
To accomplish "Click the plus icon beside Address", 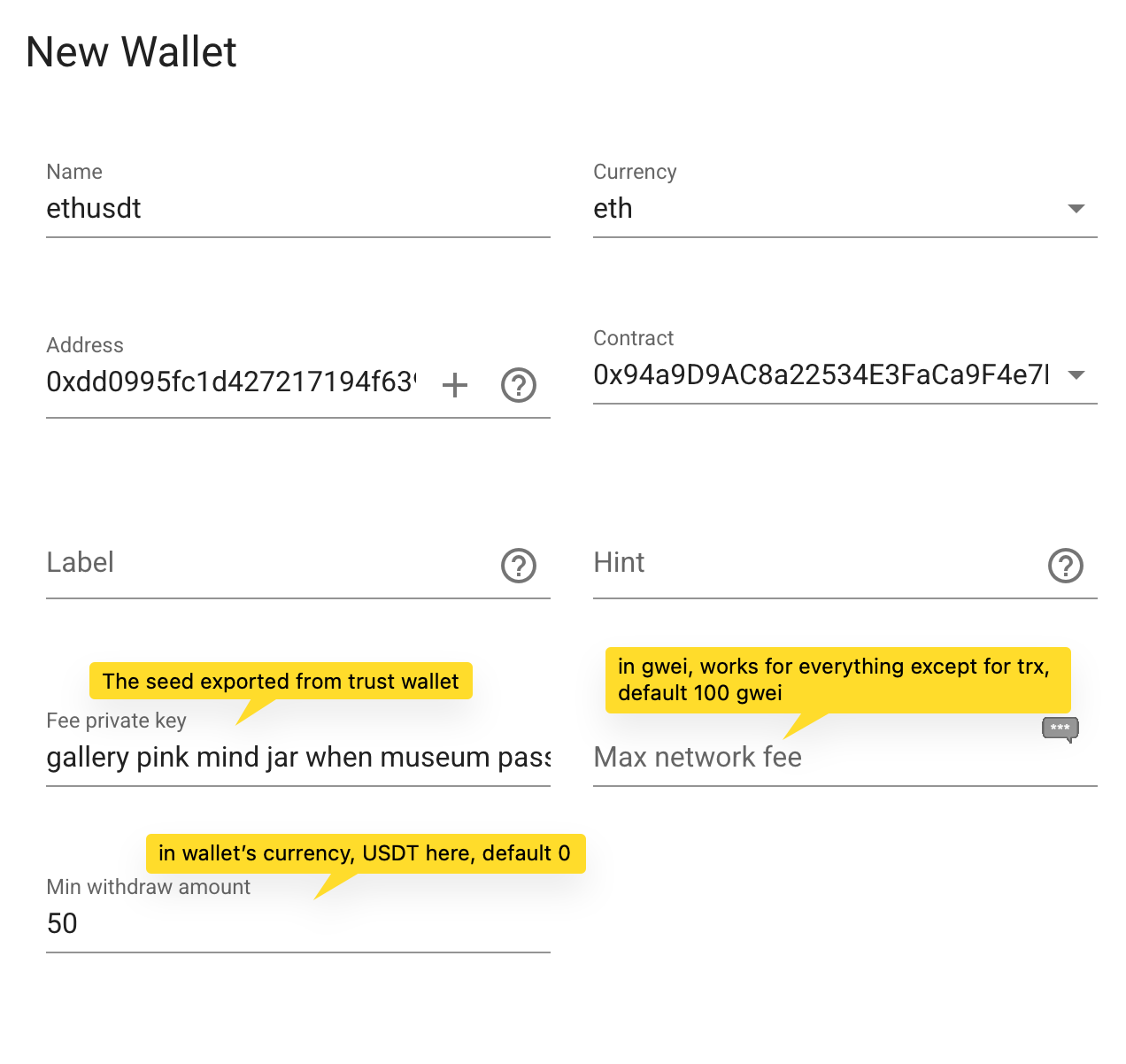I will tap(454, 385).
